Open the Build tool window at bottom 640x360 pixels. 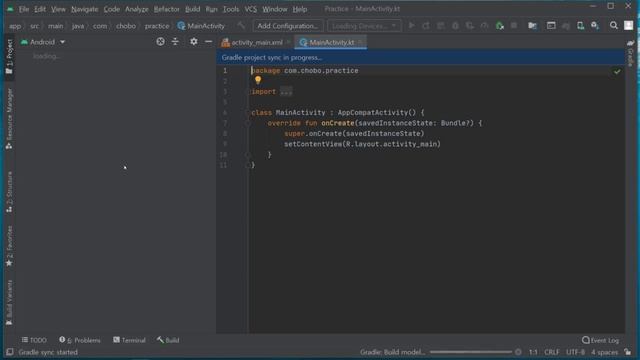point(168,340)
